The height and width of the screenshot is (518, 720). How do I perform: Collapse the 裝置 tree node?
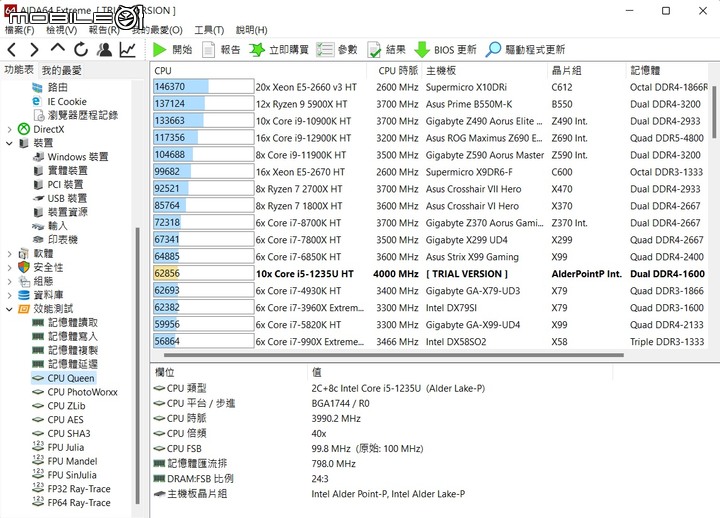10,143
